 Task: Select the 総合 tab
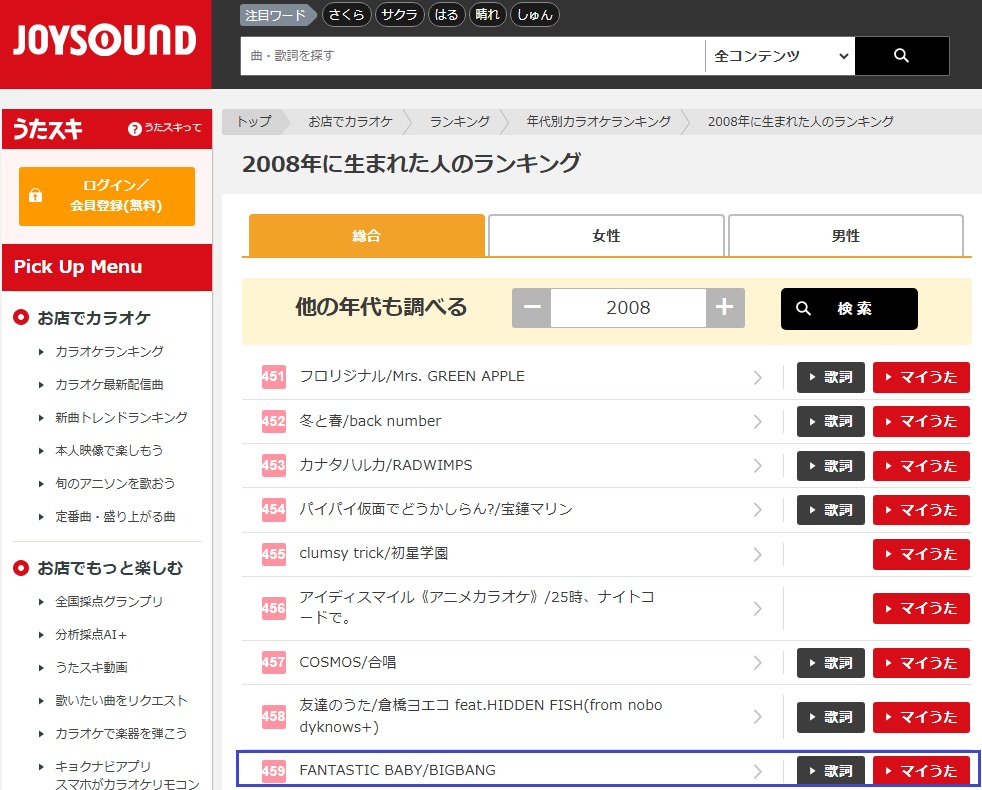(x=366, y=236)
